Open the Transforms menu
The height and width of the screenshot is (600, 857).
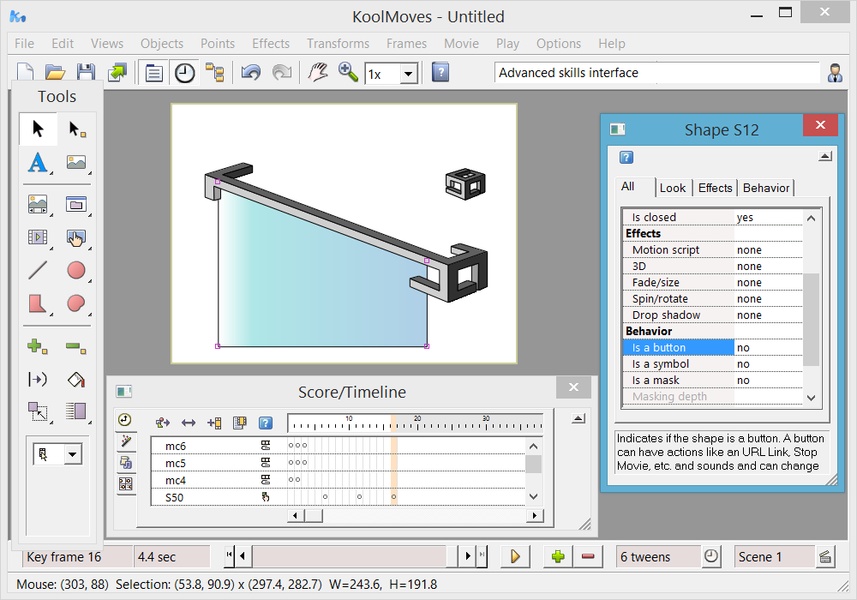[x=338, y=44]
